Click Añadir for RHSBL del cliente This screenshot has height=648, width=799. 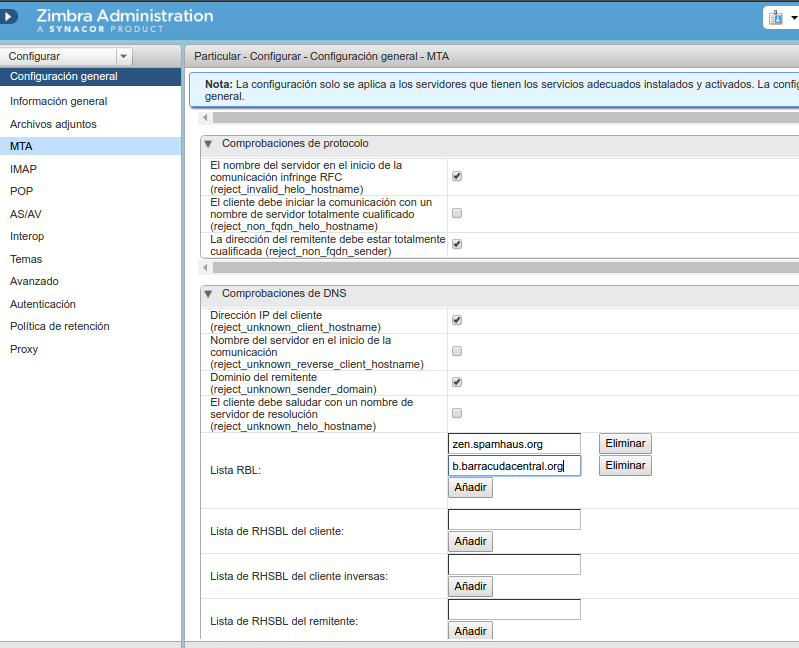pos(470,542)
